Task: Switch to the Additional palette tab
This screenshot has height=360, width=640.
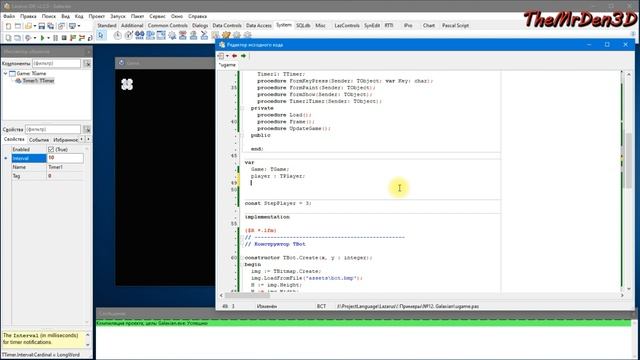Action: point(132,25)
